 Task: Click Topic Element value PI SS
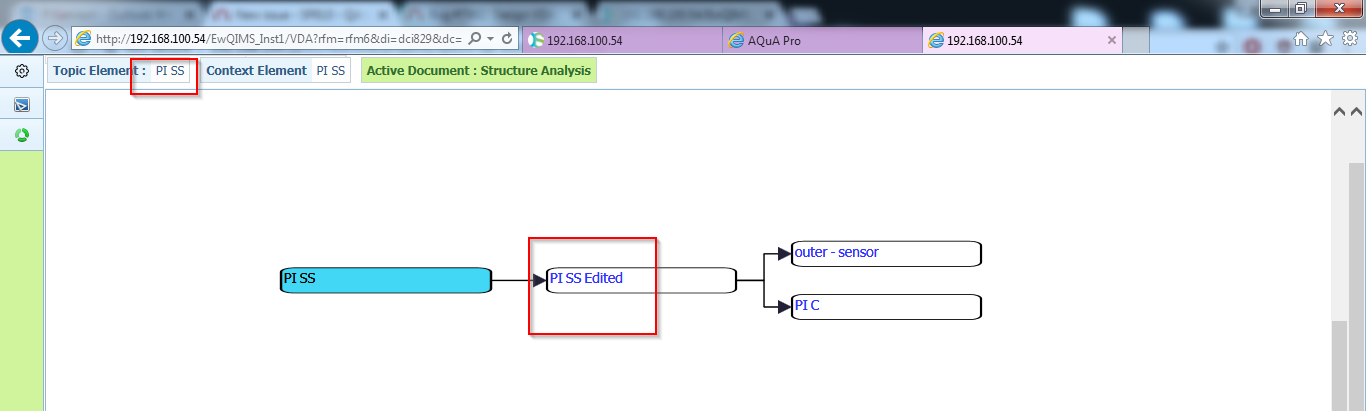pos(170,71)
